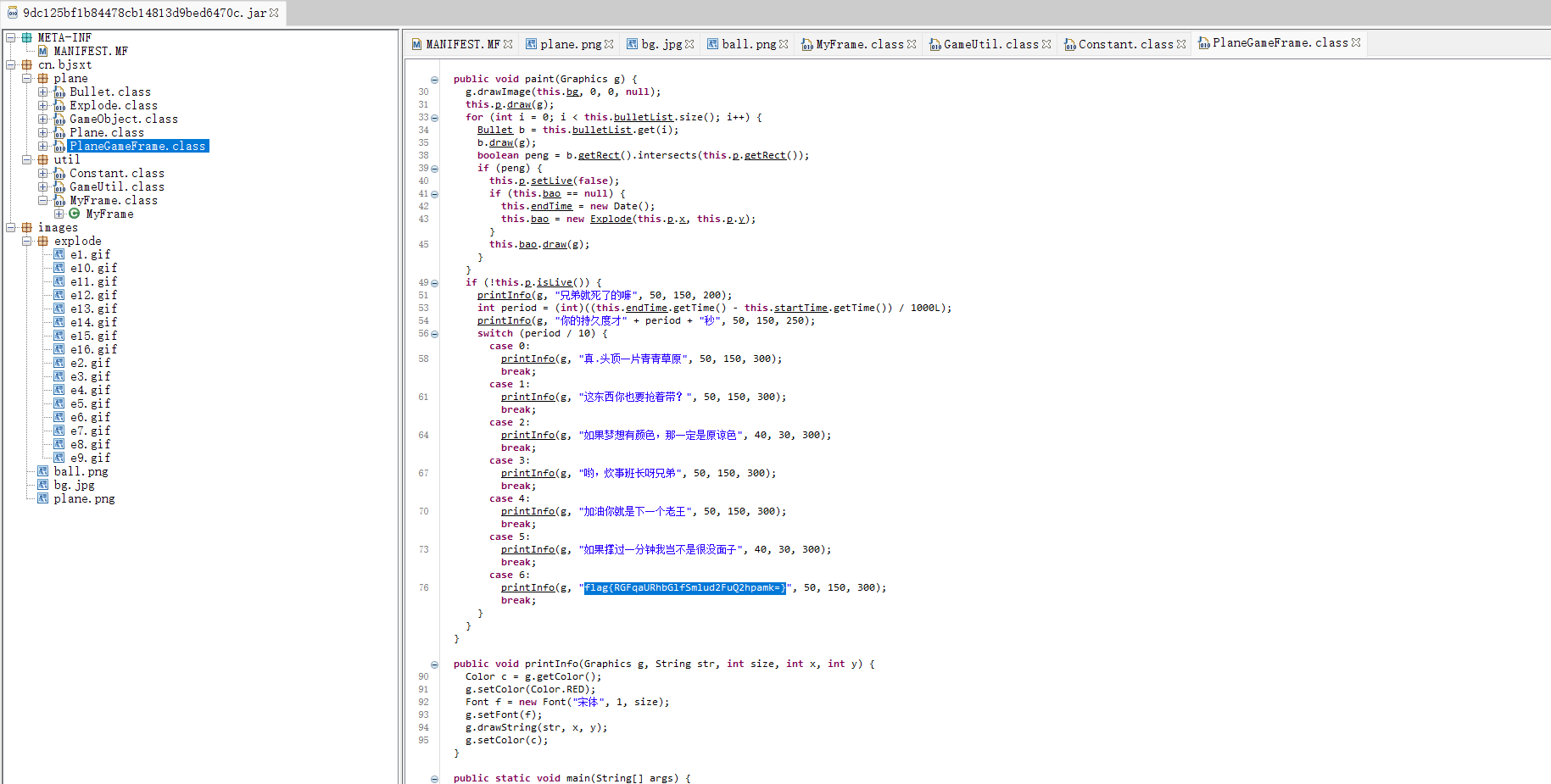Expand the GameObject.class node
This screenshot has width=1551, height=784.
point(43,119)
